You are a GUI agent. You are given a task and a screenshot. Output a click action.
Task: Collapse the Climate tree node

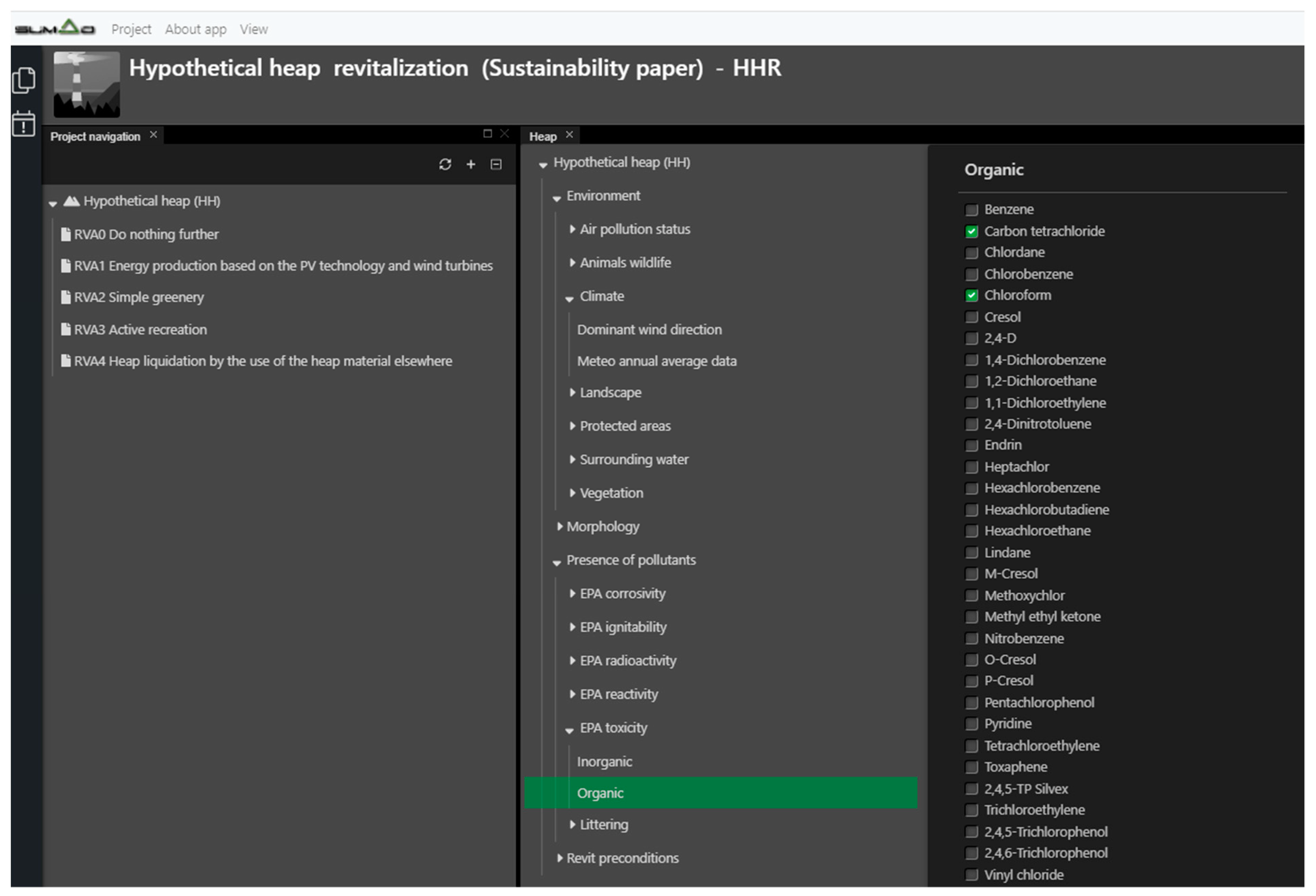[570, 298]
